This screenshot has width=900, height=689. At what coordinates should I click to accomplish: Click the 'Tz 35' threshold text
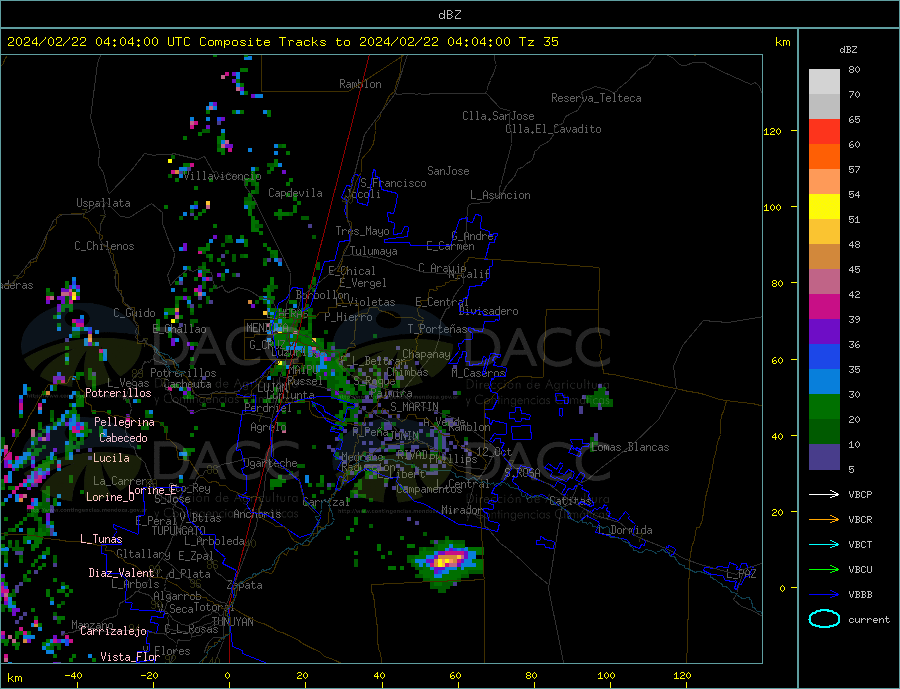(x=538, y=42)
